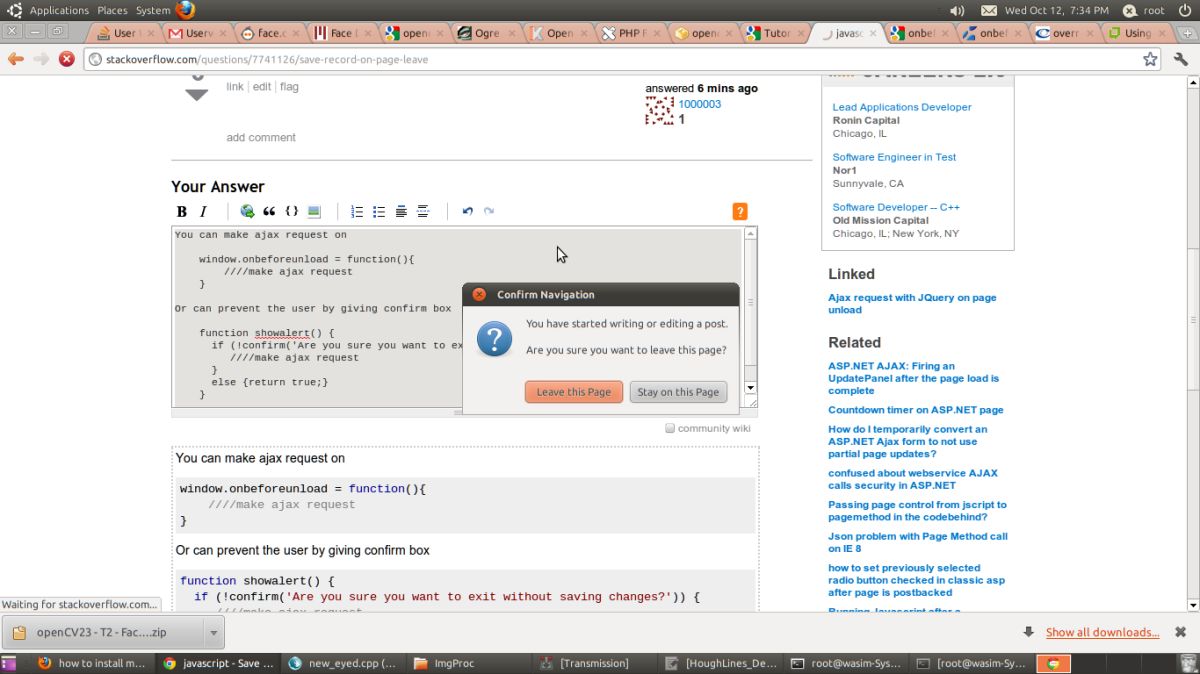This screenshot has height=674, width=1200.
Task: Click the 1000003 user avatar
Action: [659, 111]
